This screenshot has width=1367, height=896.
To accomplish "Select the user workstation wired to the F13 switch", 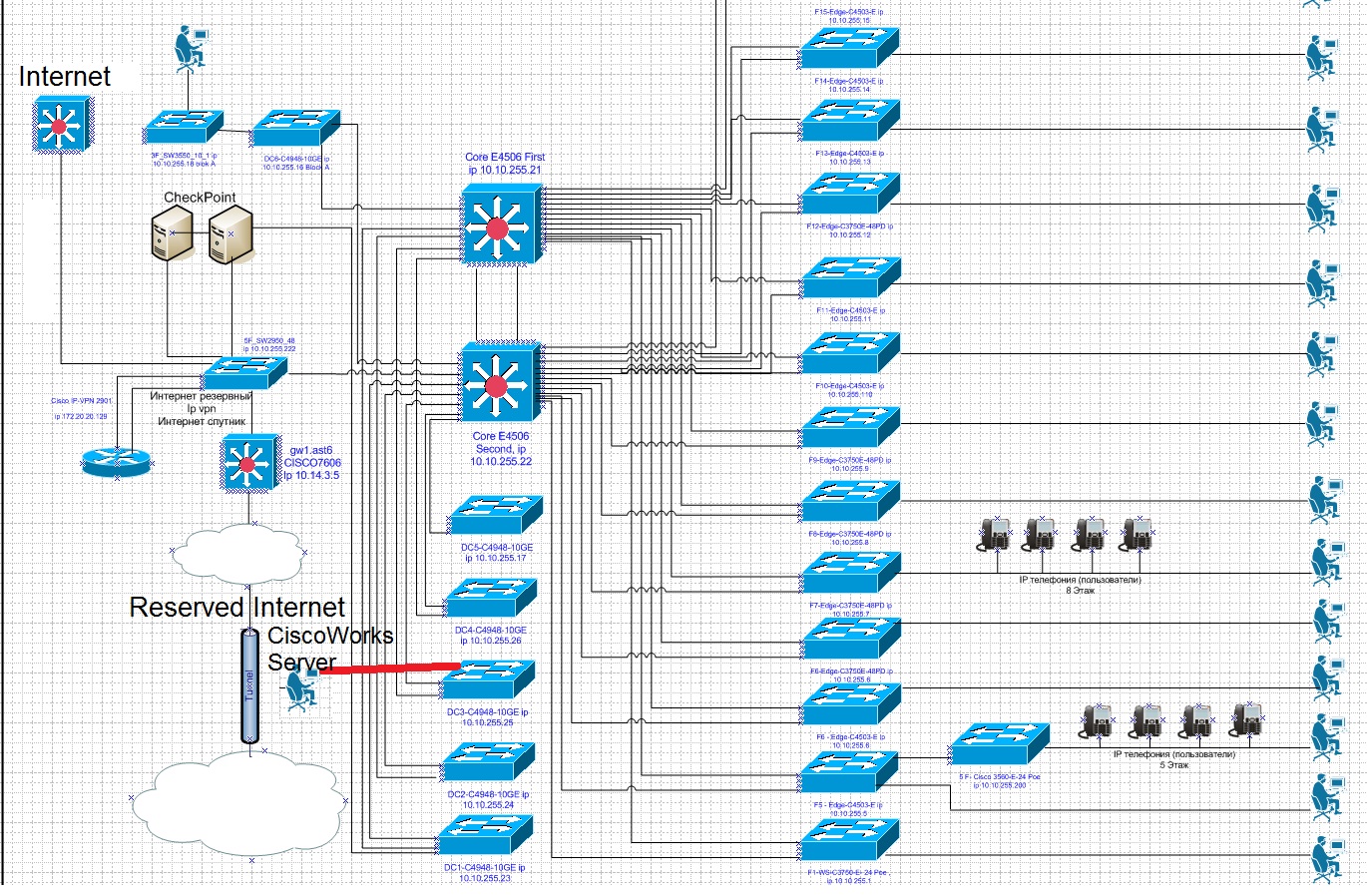I will tap(1323, 209).
